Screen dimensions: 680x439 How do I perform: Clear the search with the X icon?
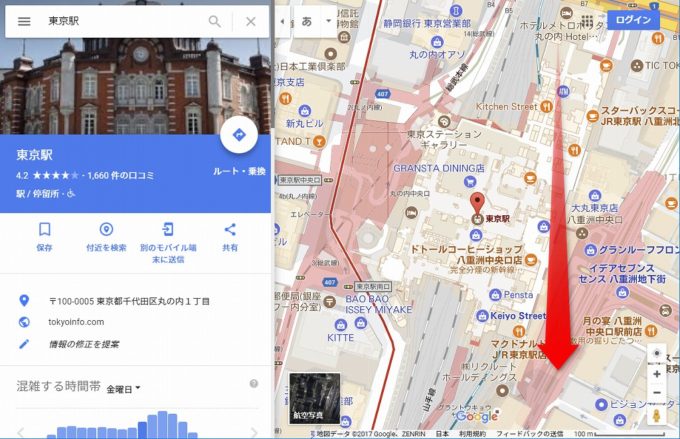click(x=250, y=21)
